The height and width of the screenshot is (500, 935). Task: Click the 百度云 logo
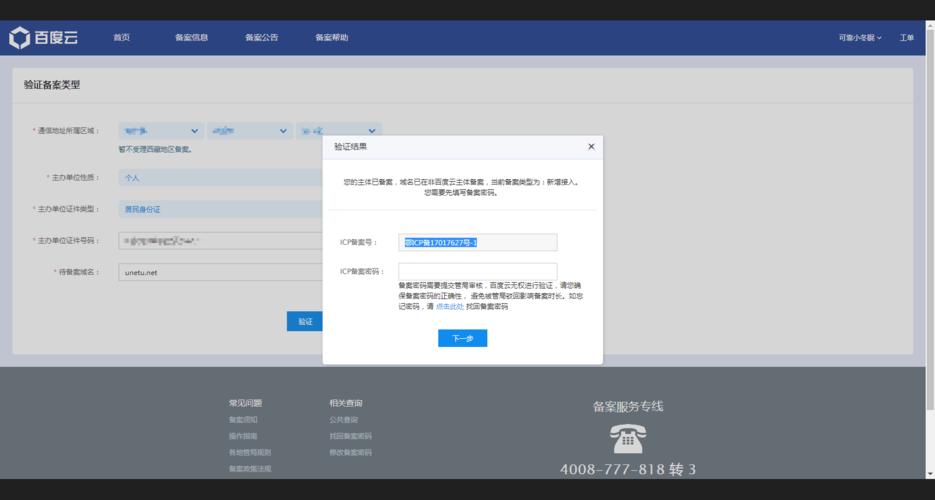(x=44, y=38)
